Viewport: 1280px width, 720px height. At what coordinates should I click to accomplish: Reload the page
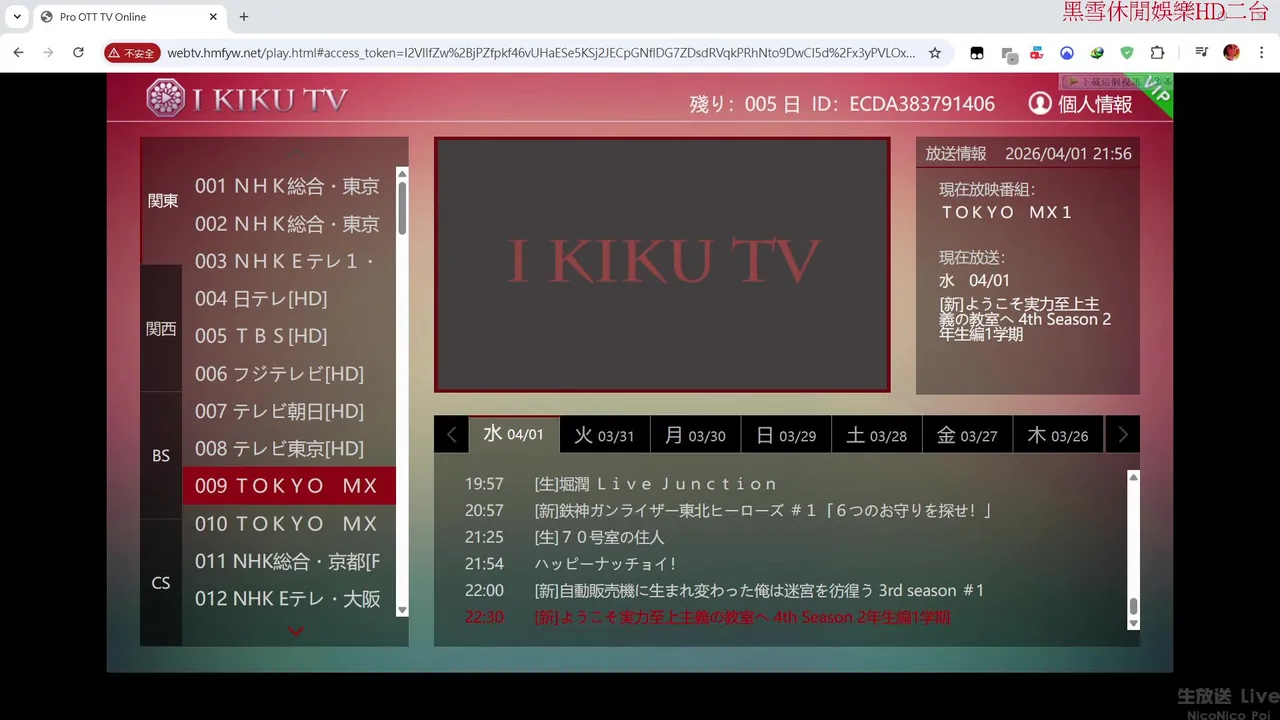[x=78, y=53]
